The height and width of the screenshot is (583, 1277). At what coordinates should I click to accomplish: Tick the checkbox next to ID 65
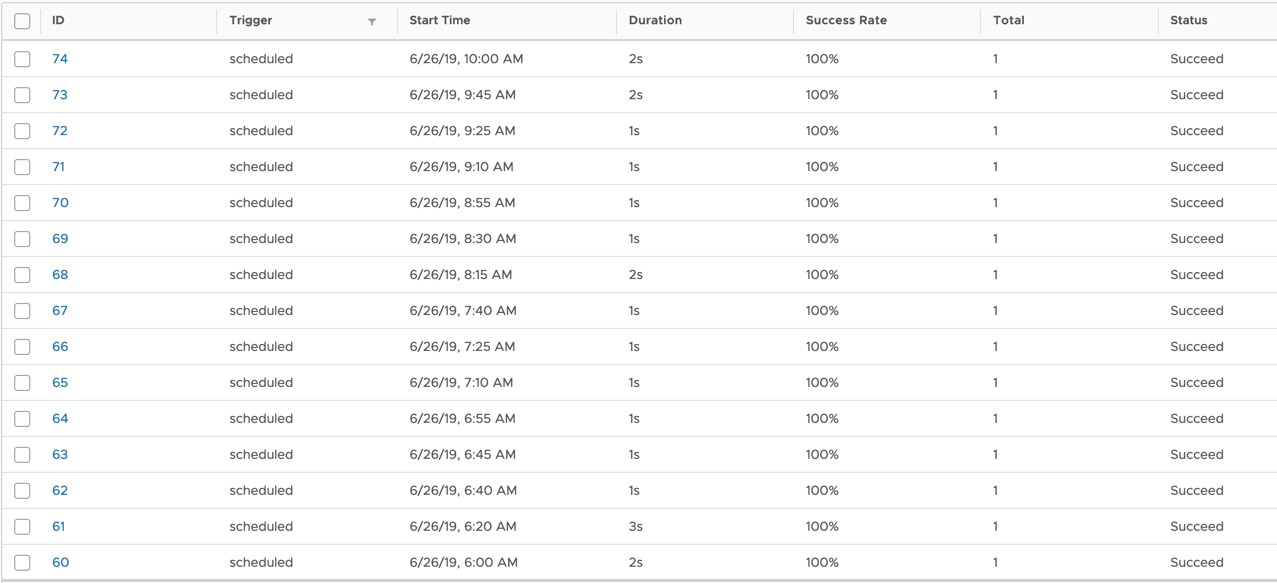(22, 383)
